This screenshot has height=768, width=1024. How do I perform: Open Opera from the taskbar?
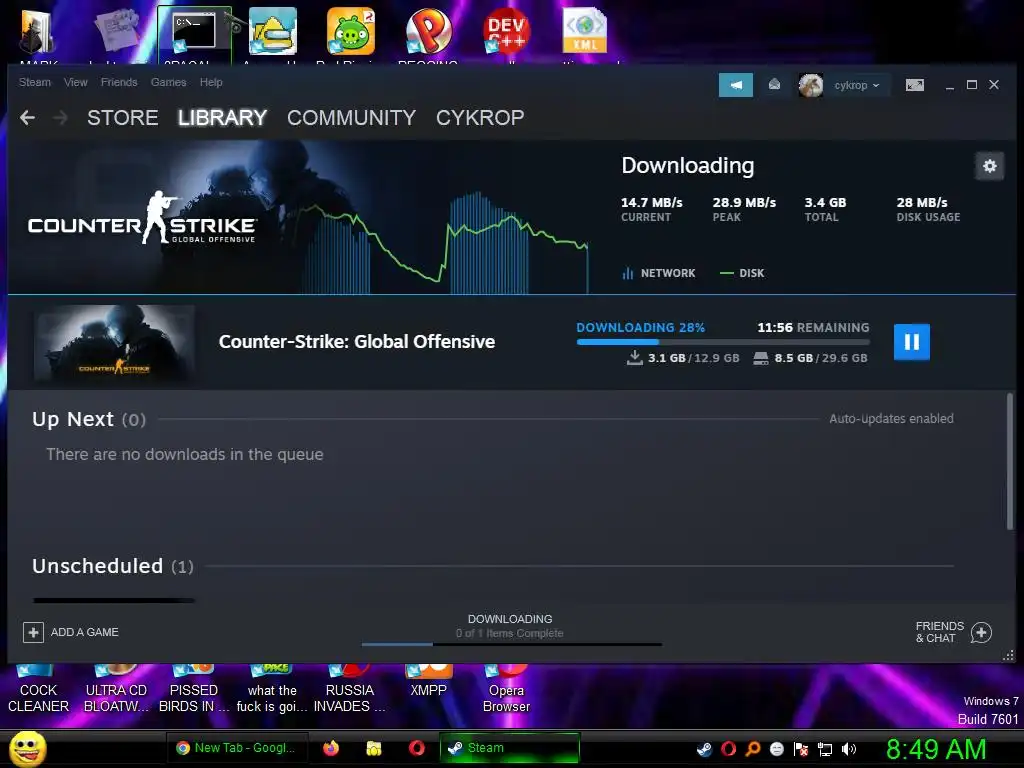(417, 748)
